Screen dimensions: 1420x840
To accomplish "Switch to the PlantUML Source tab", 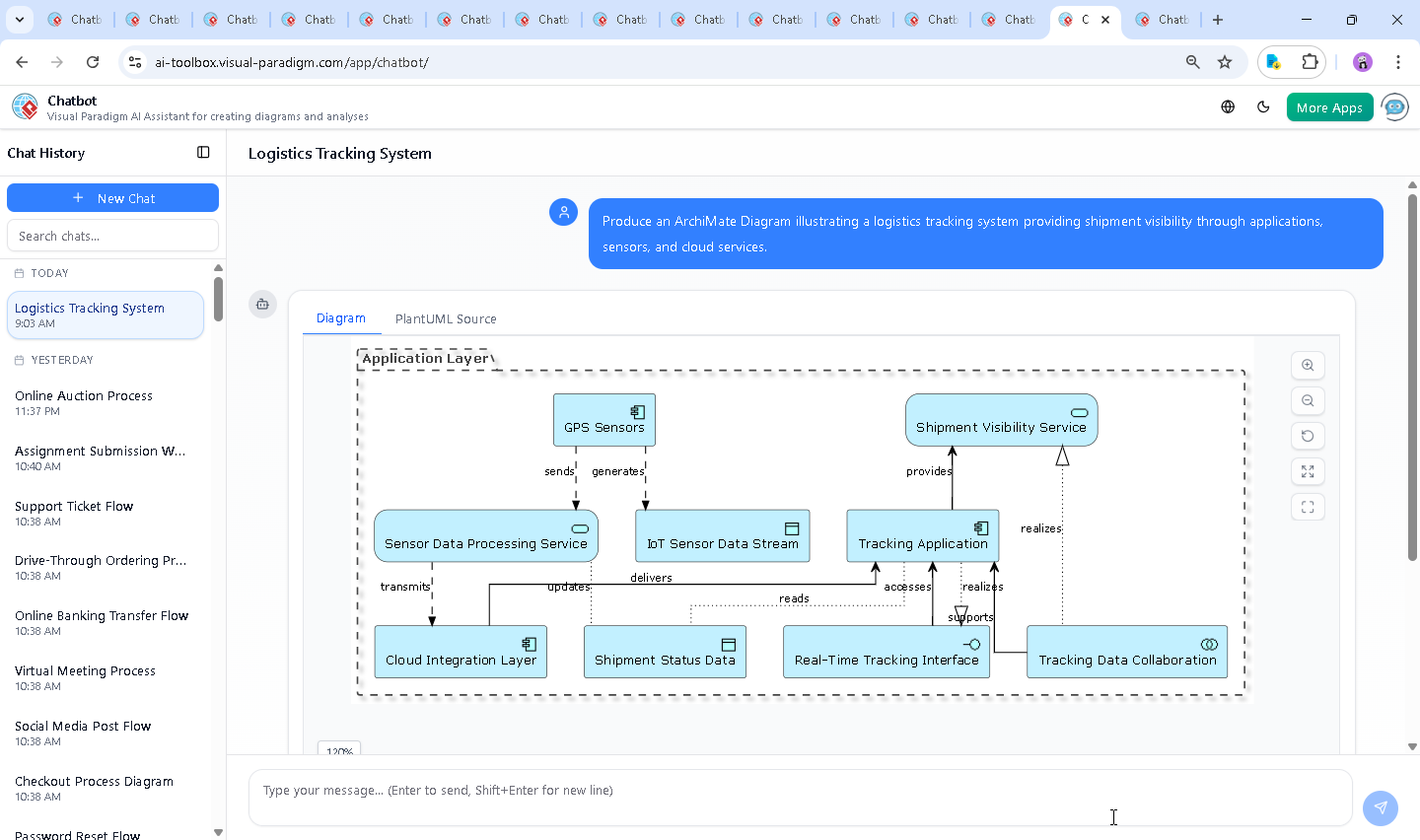I will tap(446, 318).
